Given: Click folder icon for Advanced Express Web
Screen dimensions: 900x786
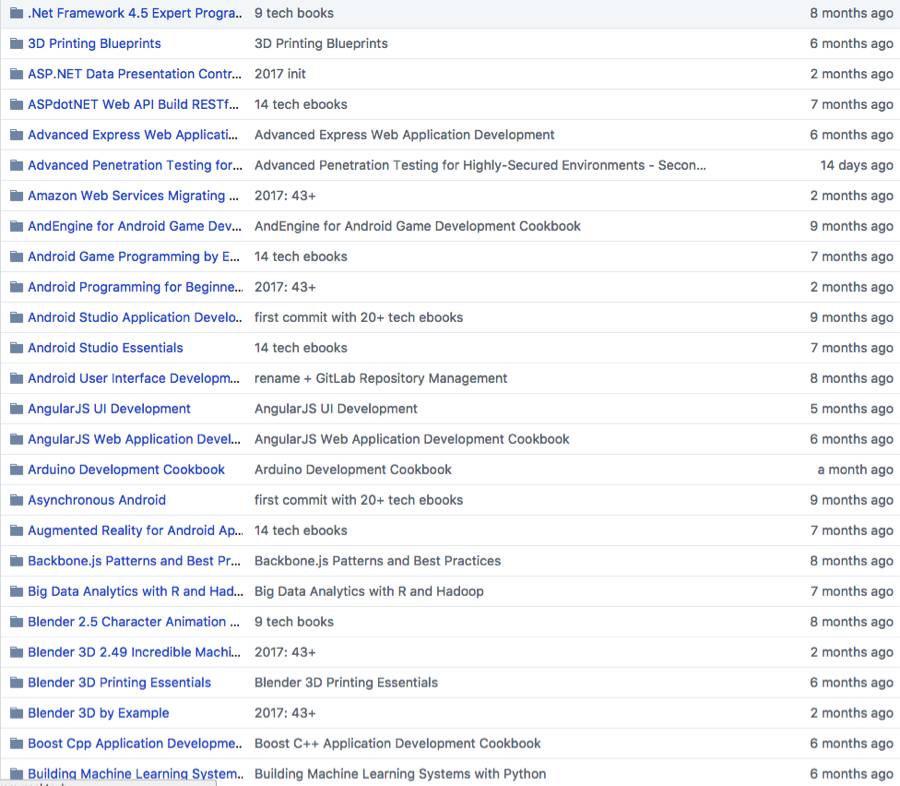Looking at the screenshot, I should point(17,135).
